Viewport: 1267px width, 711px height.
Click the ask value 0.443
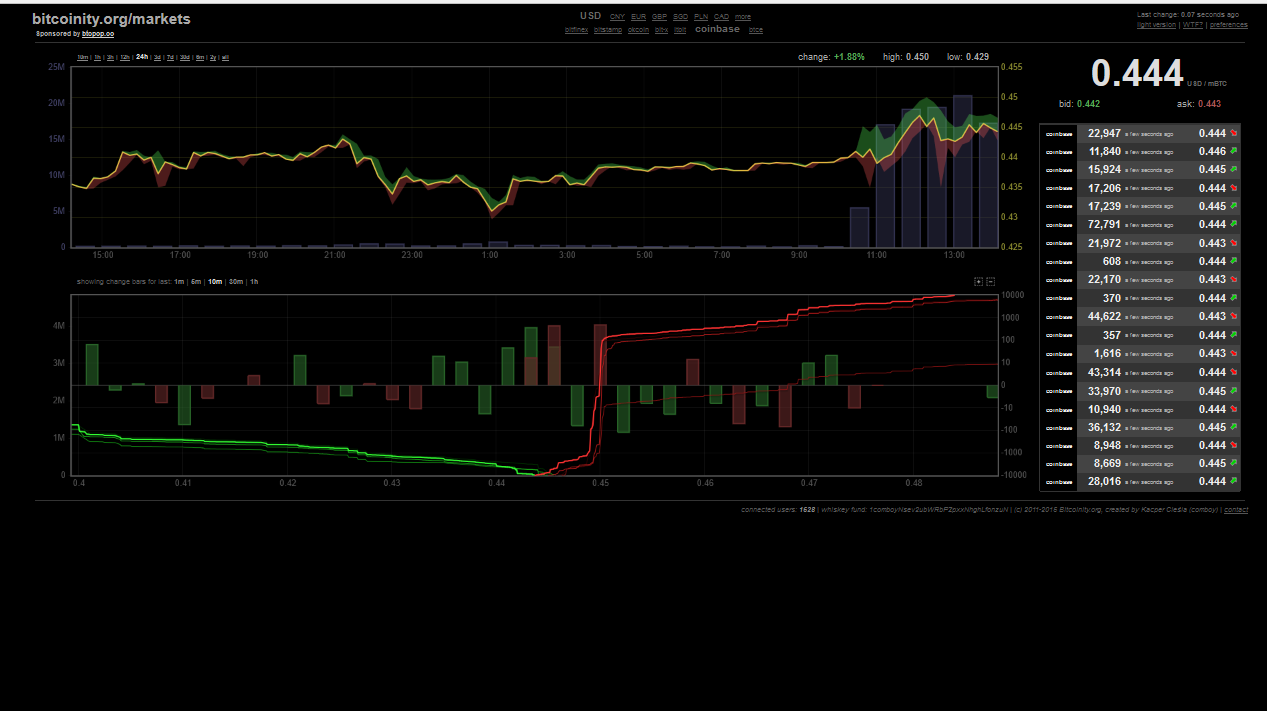1209,104
